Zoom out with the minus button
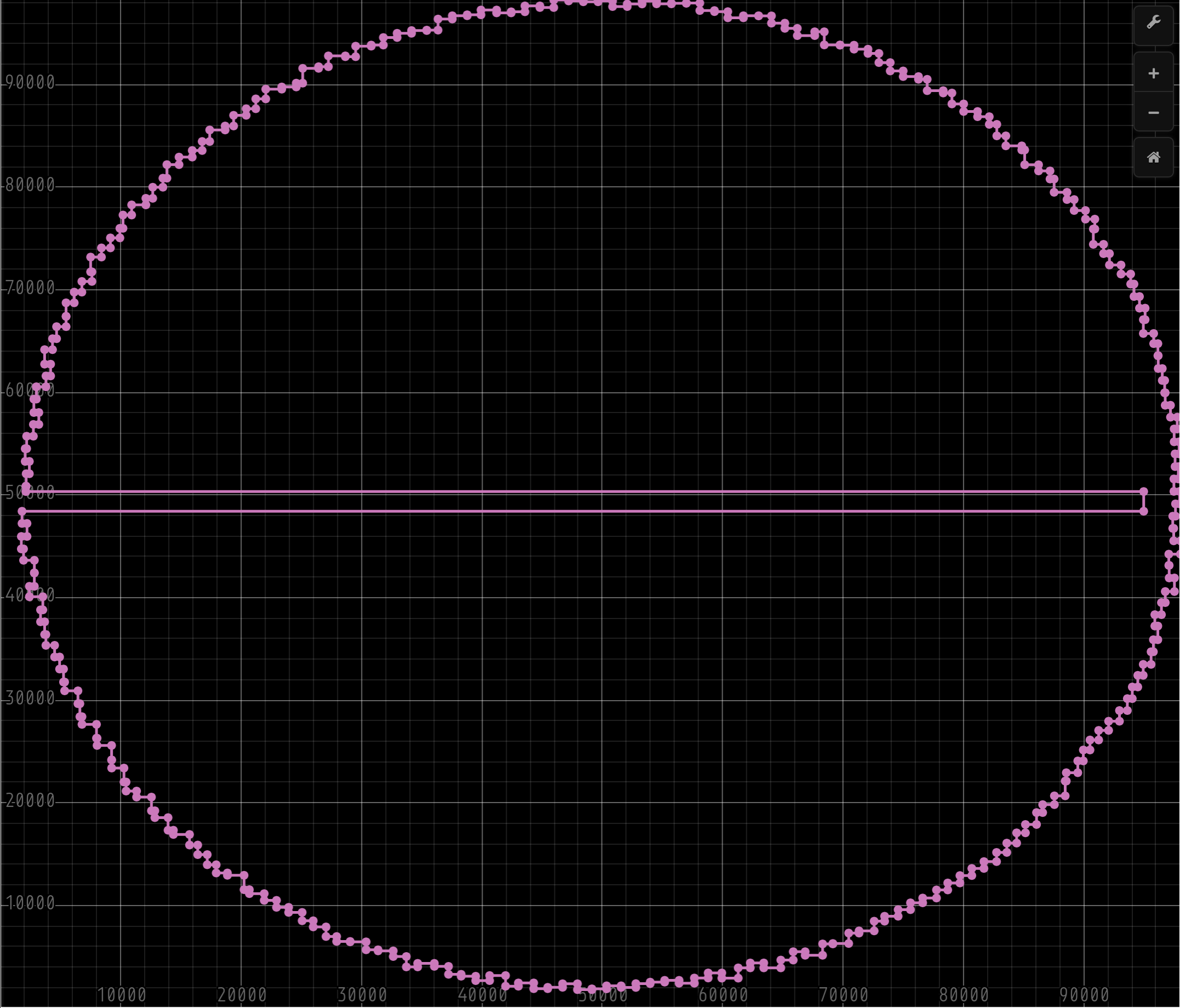Viewport: 1180px width, 1008px height. 1153,113
